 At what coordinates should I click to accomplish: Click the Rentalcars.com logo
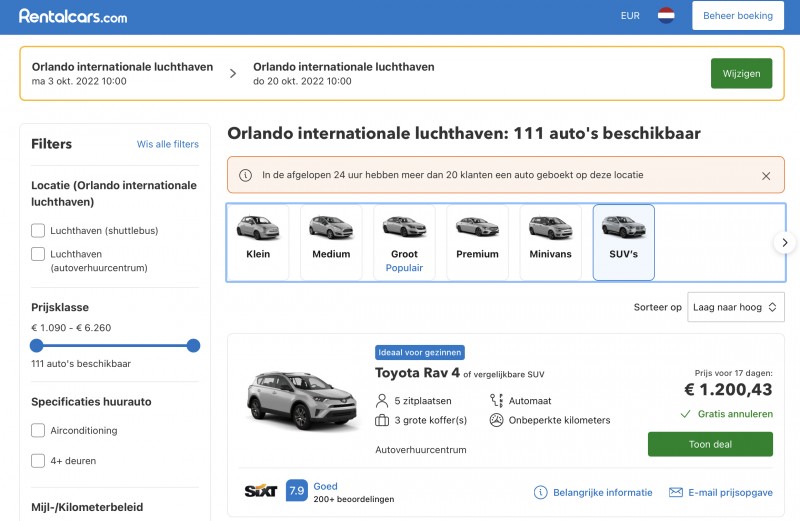point(73,16)
